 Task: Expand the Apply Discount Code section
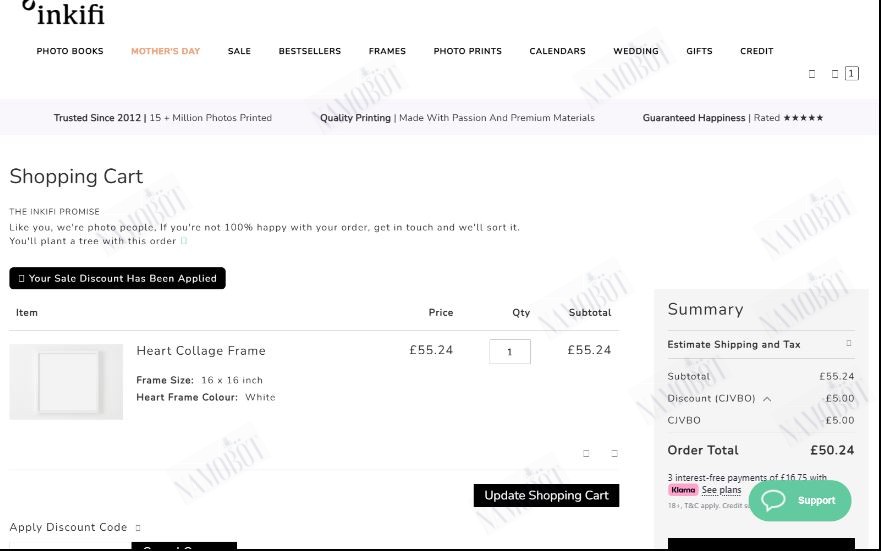click(x=75, y=527)
